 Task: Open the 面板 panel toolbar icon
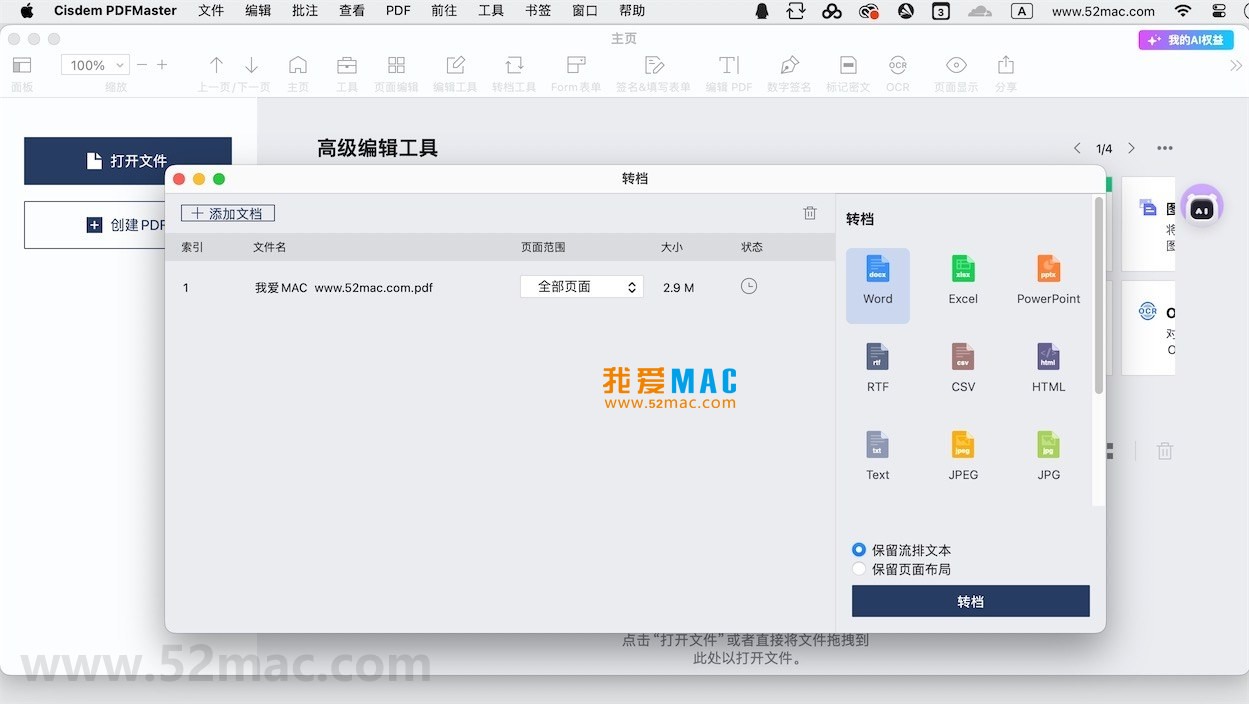pyautogui.click(x=22, y=65)
